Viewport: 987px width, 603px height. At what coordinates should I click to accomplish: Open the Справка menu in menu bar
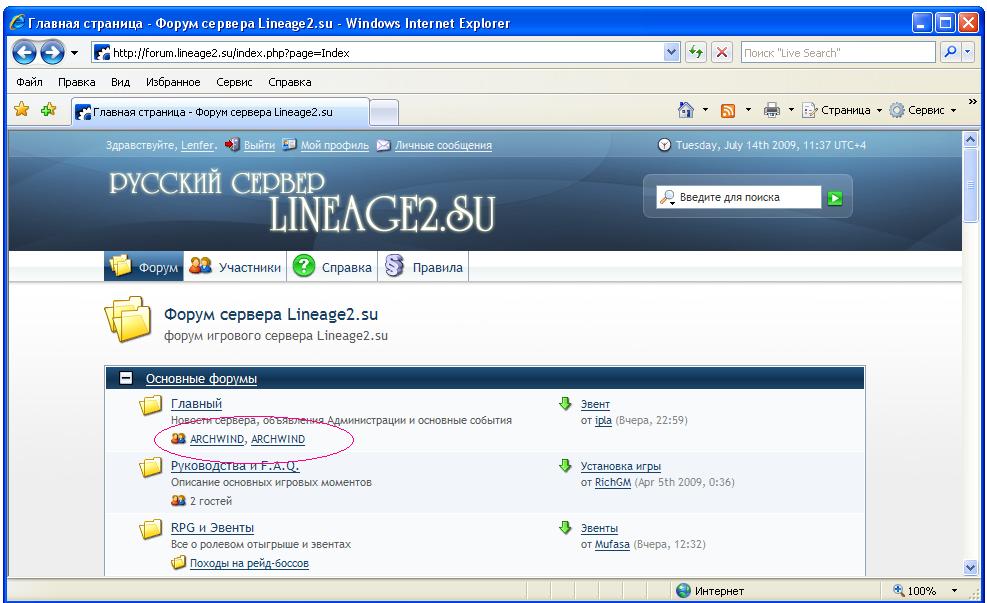[x=290, y=82]
